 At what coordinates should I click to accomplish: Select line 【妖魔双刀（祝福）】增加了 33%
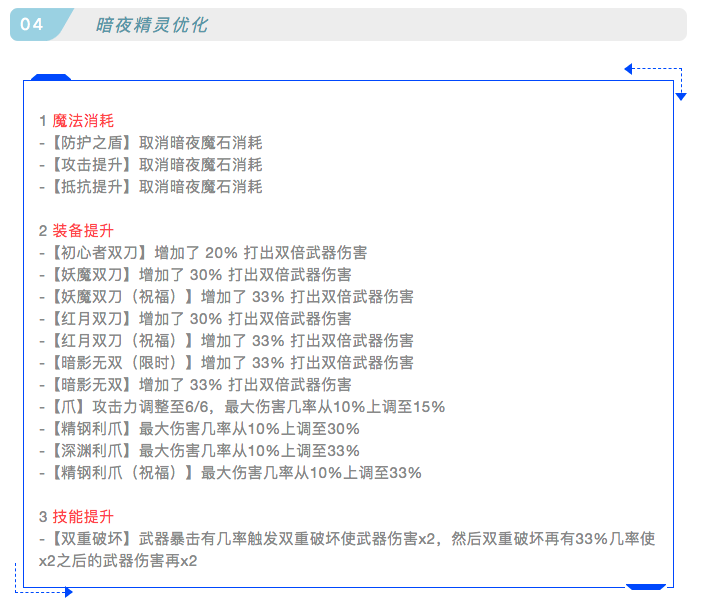(226, 297)
